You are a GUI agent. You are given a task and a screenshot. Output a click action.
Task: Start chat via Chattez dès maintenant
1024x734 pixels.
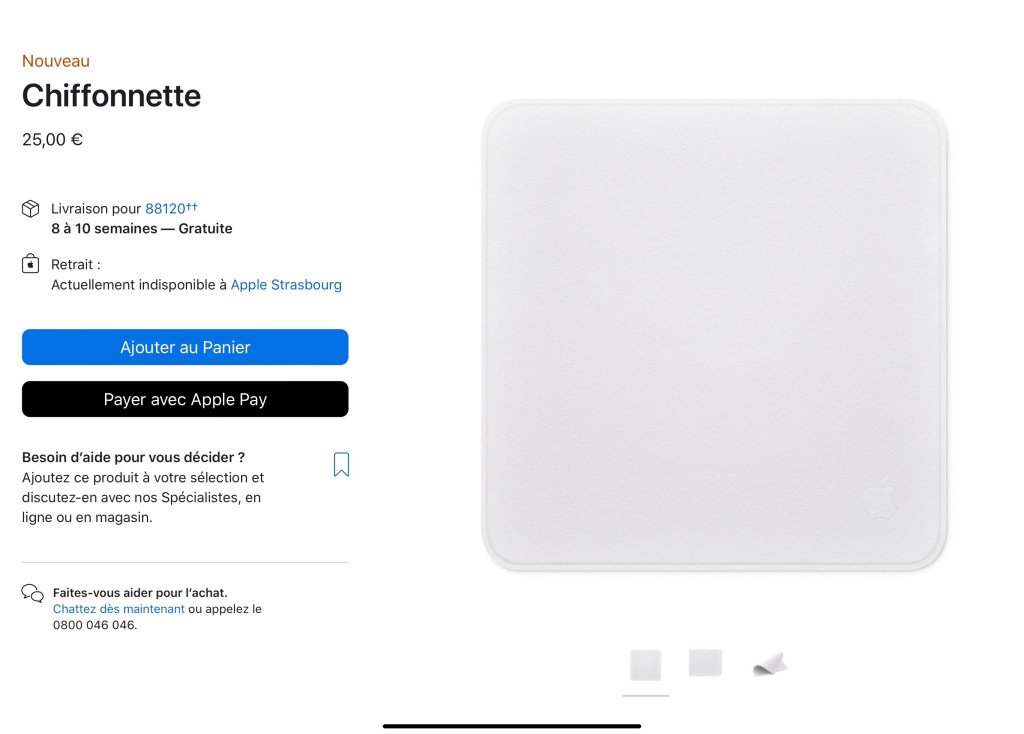coord(119,609)
